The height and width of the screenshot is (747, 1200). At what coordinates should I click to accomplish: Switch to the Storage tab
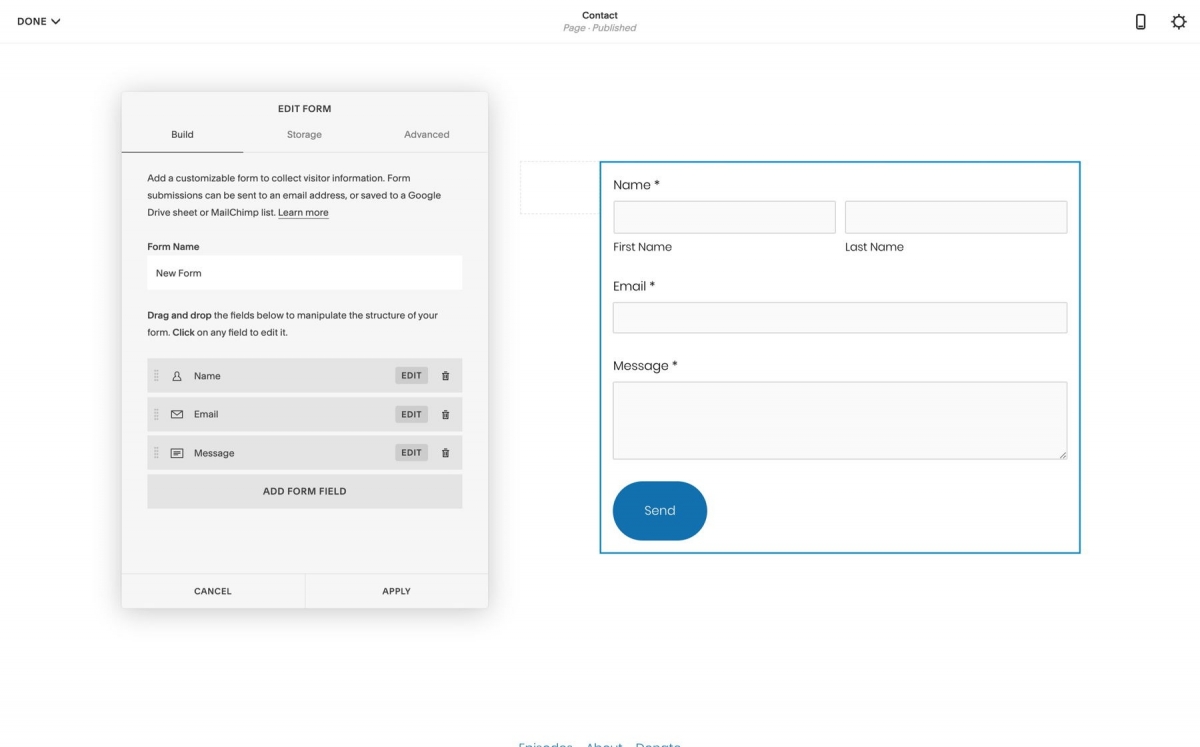click(303, 134)
